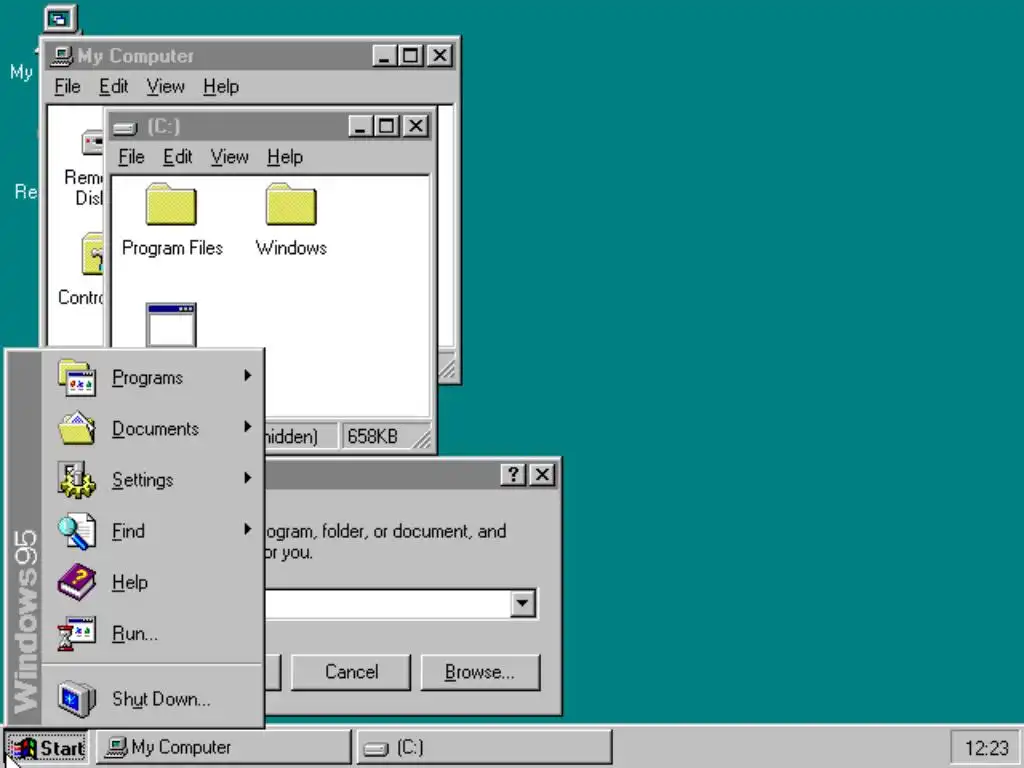1024x768 pixels.
Task: Open Edit menu in My Computer window
Action: (114, 87)
